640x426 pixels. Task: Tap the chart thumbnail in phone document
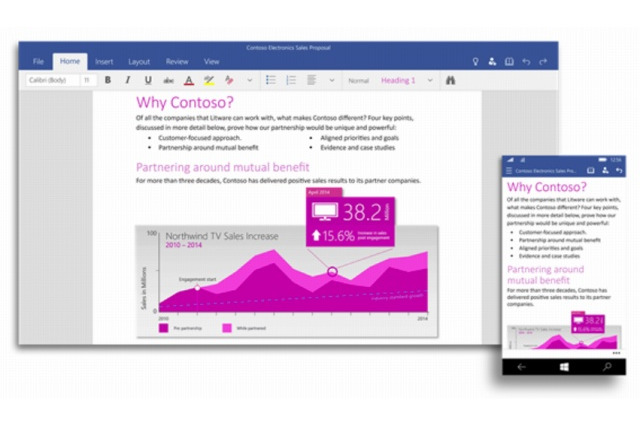(564, 337)
